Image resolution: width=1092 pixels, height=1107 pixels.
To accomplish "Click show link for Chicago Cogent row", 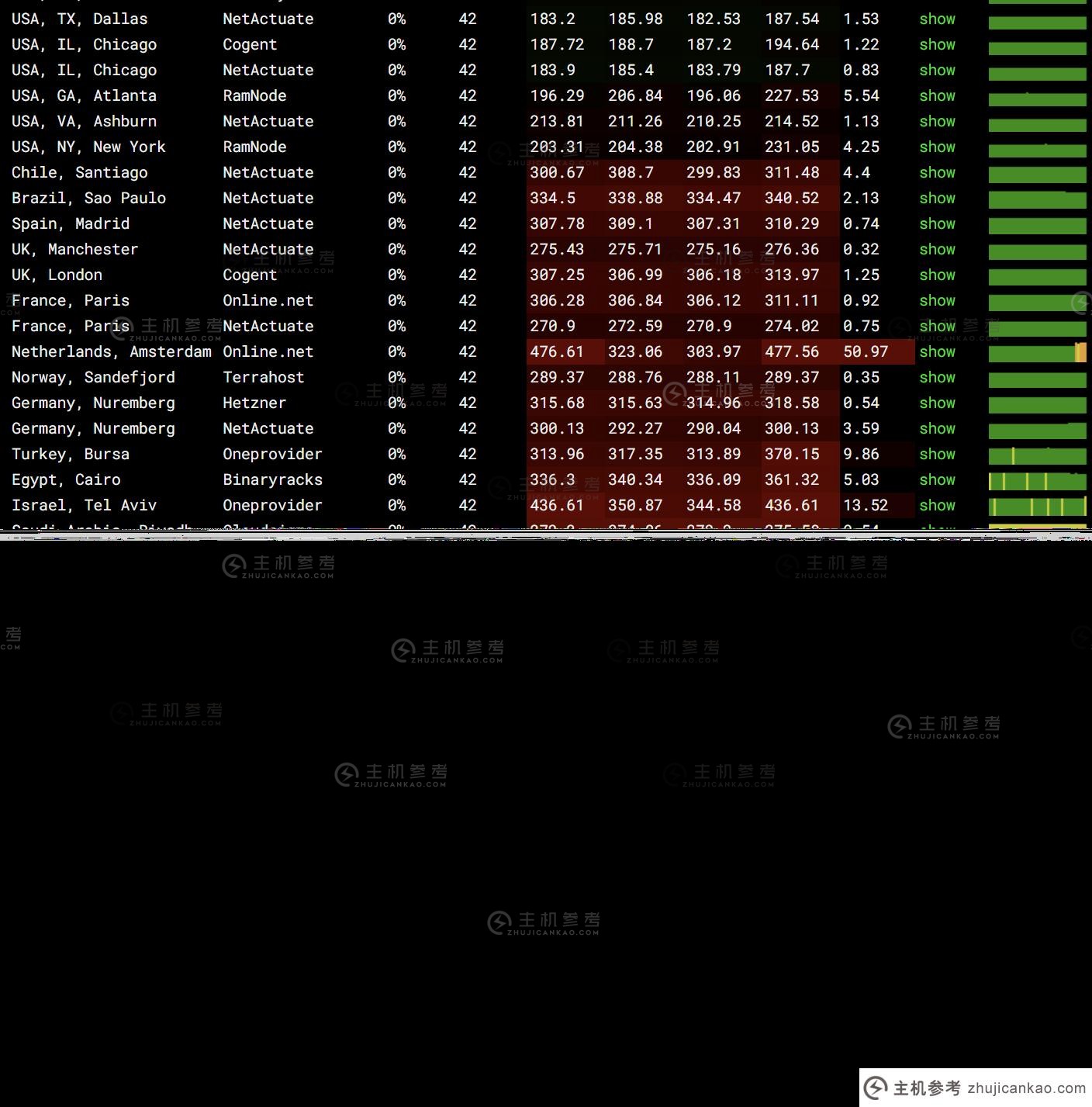I will tap(937, 44).
